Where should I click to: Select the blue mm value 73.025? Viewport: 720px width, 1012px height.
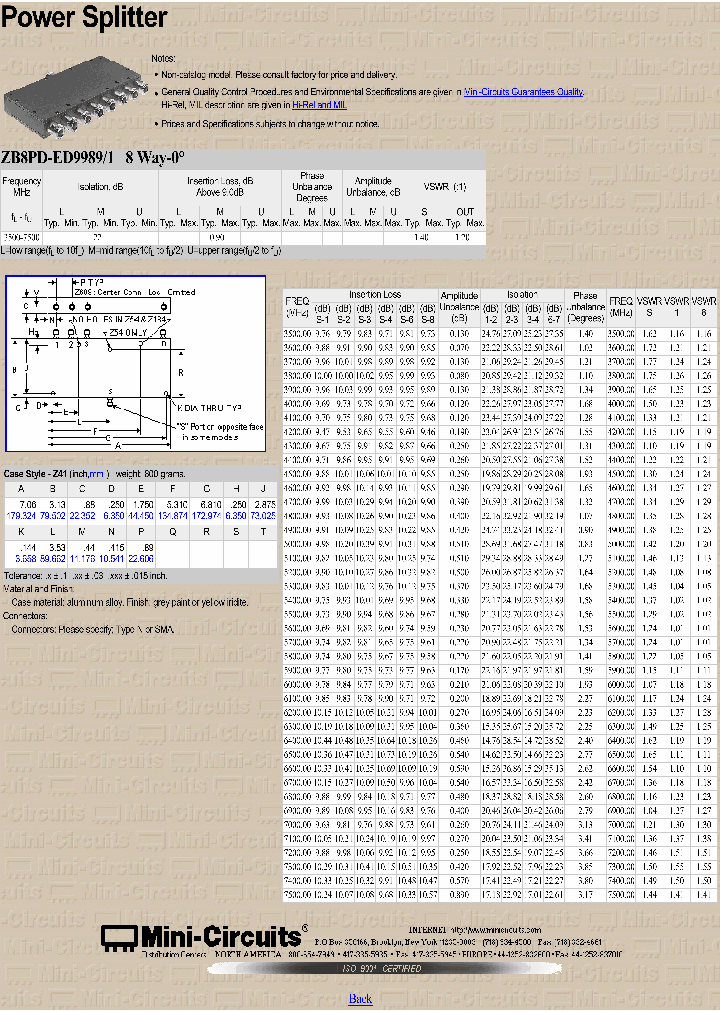pos(263,516)
